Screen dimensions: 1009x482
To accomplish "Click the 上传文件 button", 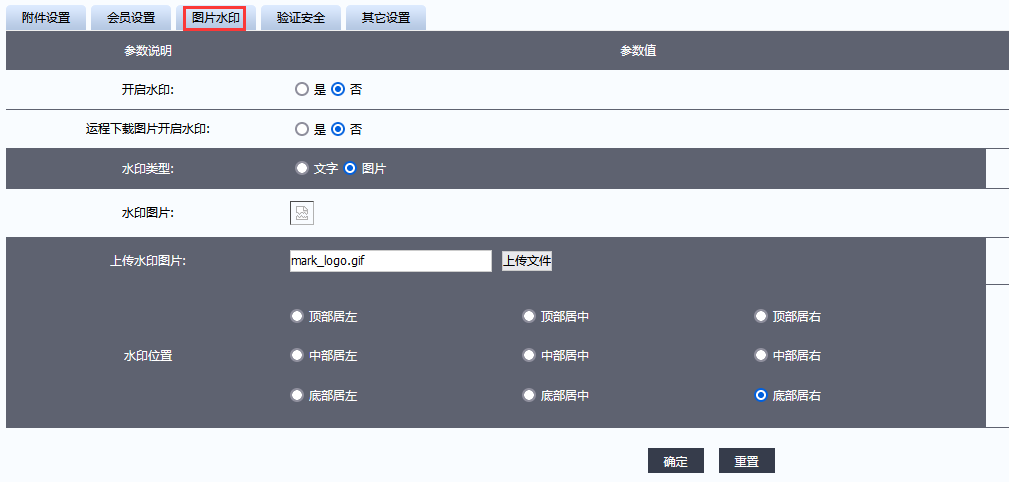I will point(527,261).
